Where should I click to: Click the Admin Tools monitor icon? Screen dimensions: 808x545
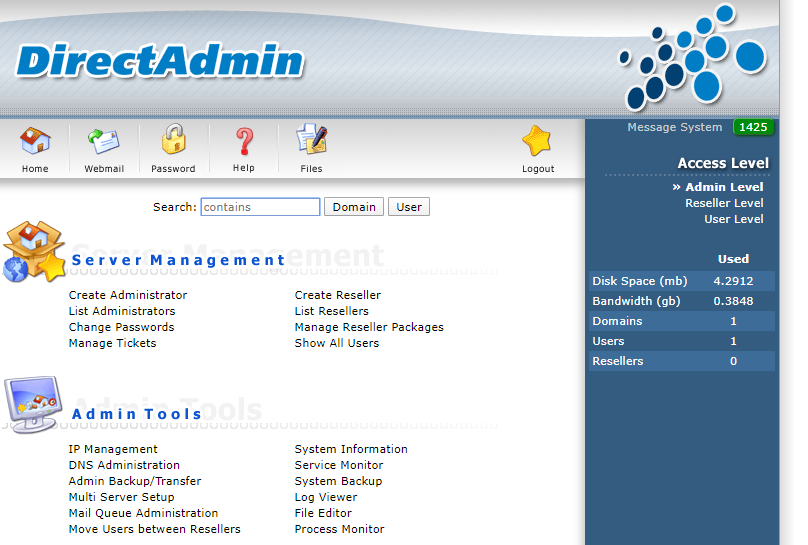[33, 404]
